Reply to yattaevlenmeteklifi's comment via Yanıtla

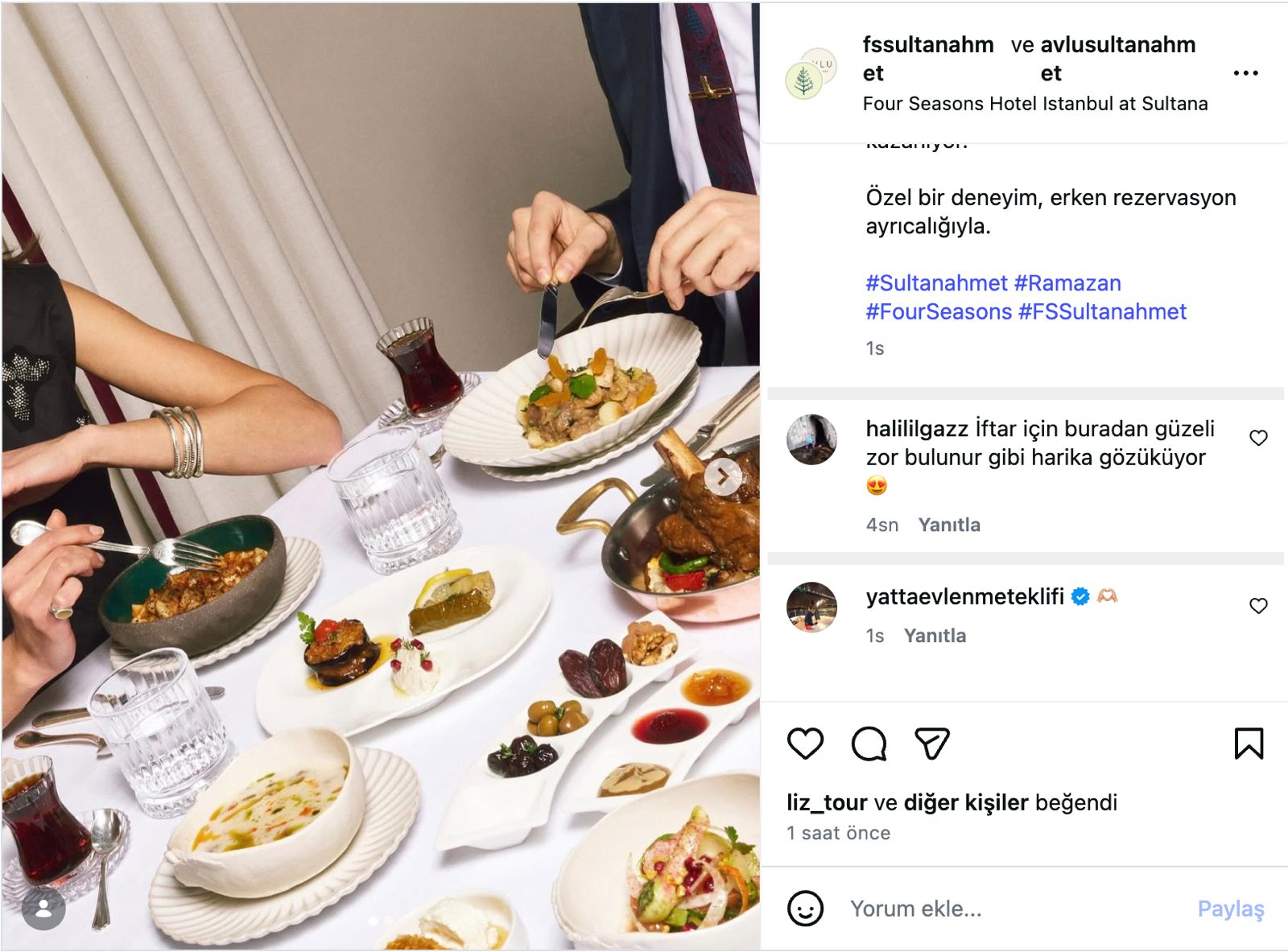[935, 636]
